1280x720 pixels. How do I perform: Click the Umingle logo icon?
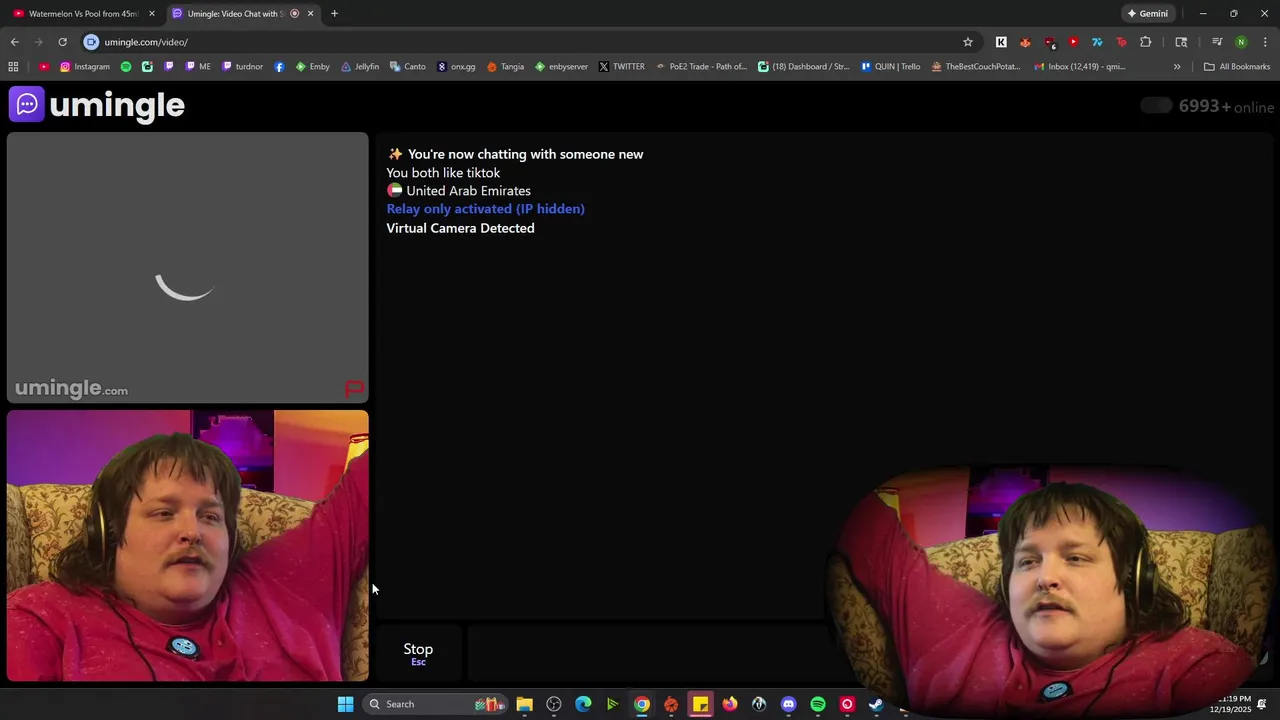tap(27, 104)
